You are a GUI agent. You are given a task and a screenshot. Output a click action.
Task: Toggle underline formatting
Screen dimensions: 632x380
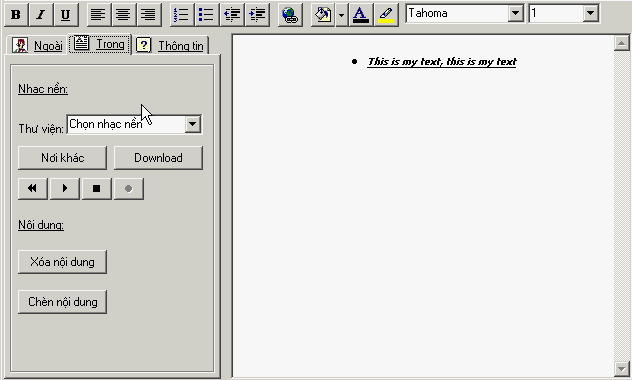[x=66, y=15]
